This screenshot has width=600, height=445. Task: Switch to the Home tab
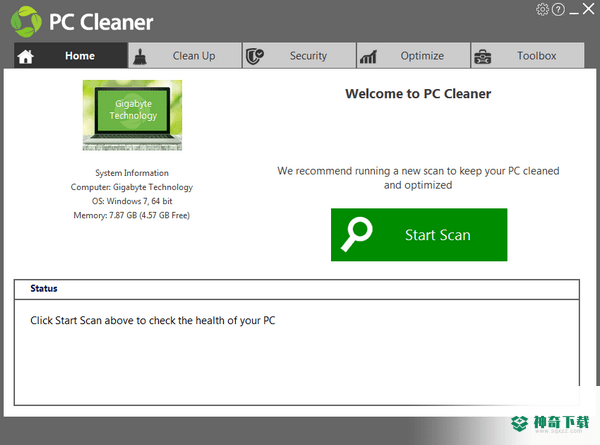[71, 55]
